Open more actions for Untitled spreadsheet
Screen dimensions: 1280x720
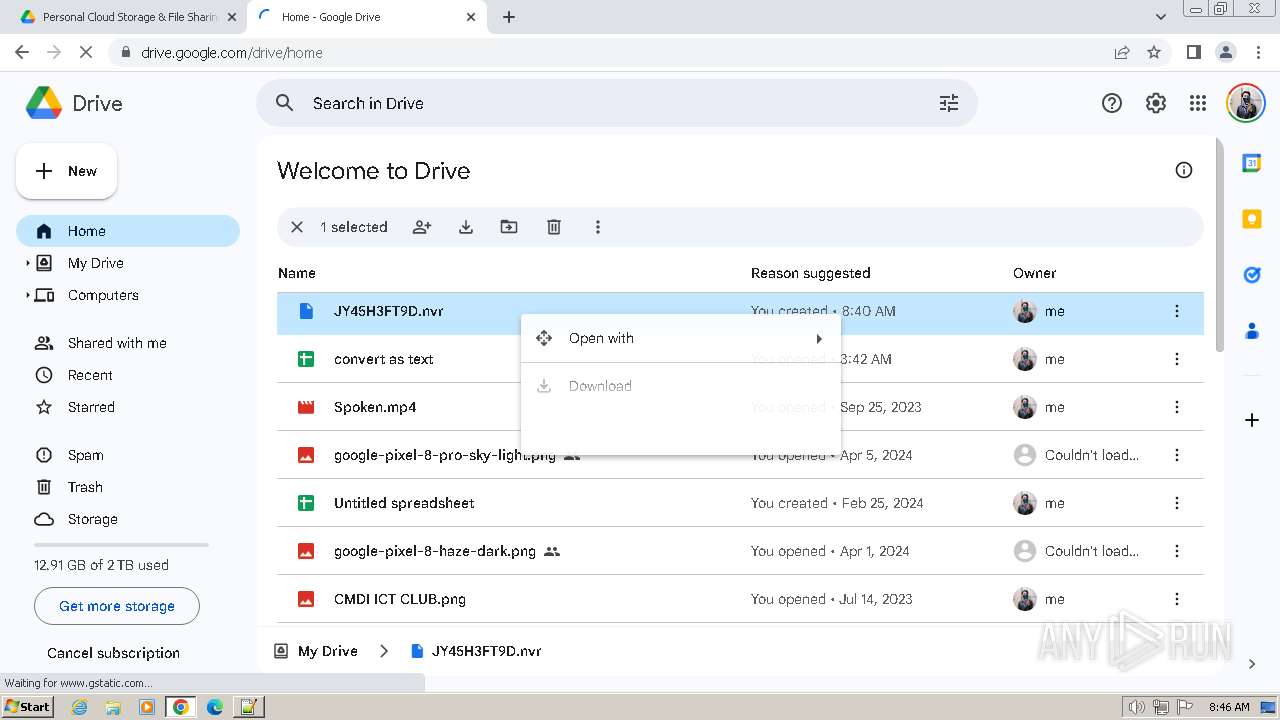pos(1177,503)
